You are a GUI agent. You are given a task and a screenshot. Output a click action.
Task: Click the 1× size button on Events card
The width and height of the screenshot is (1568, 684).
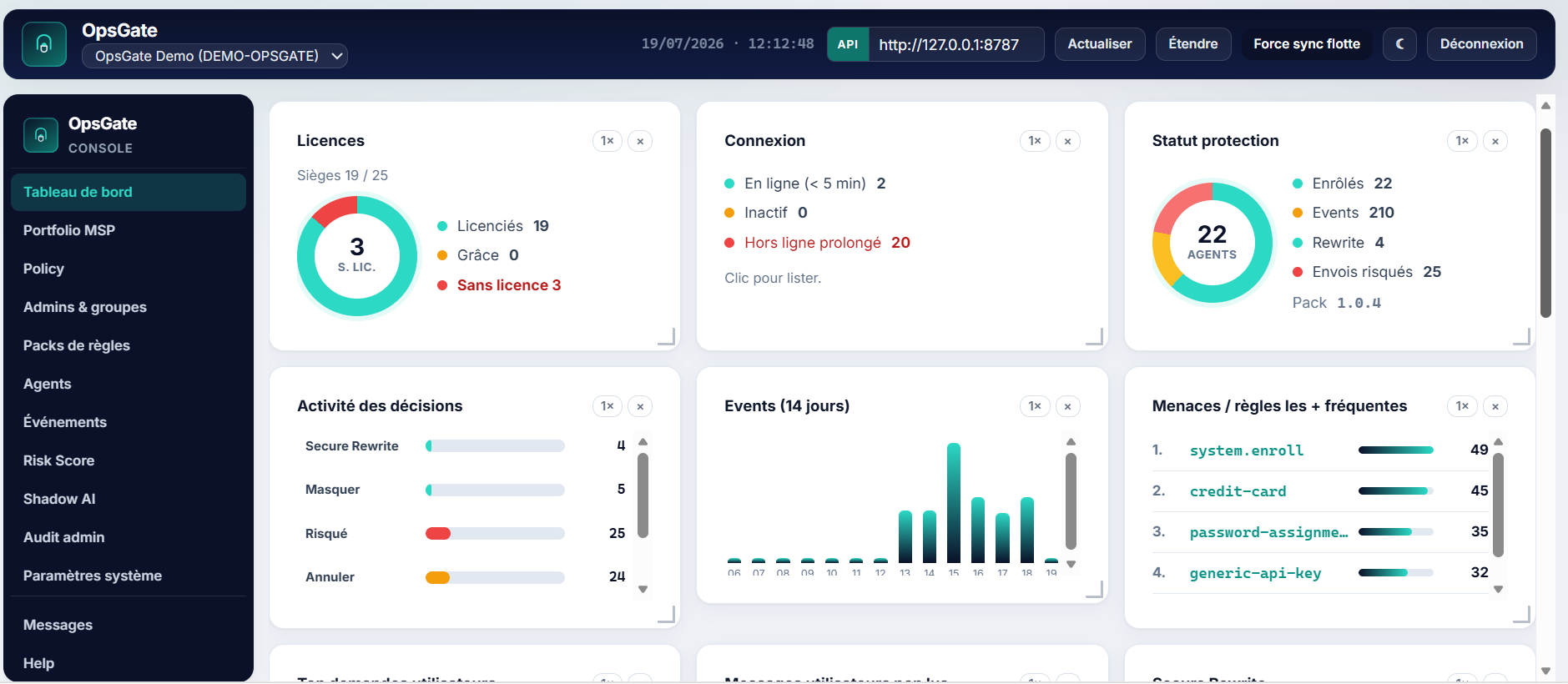1035,406
